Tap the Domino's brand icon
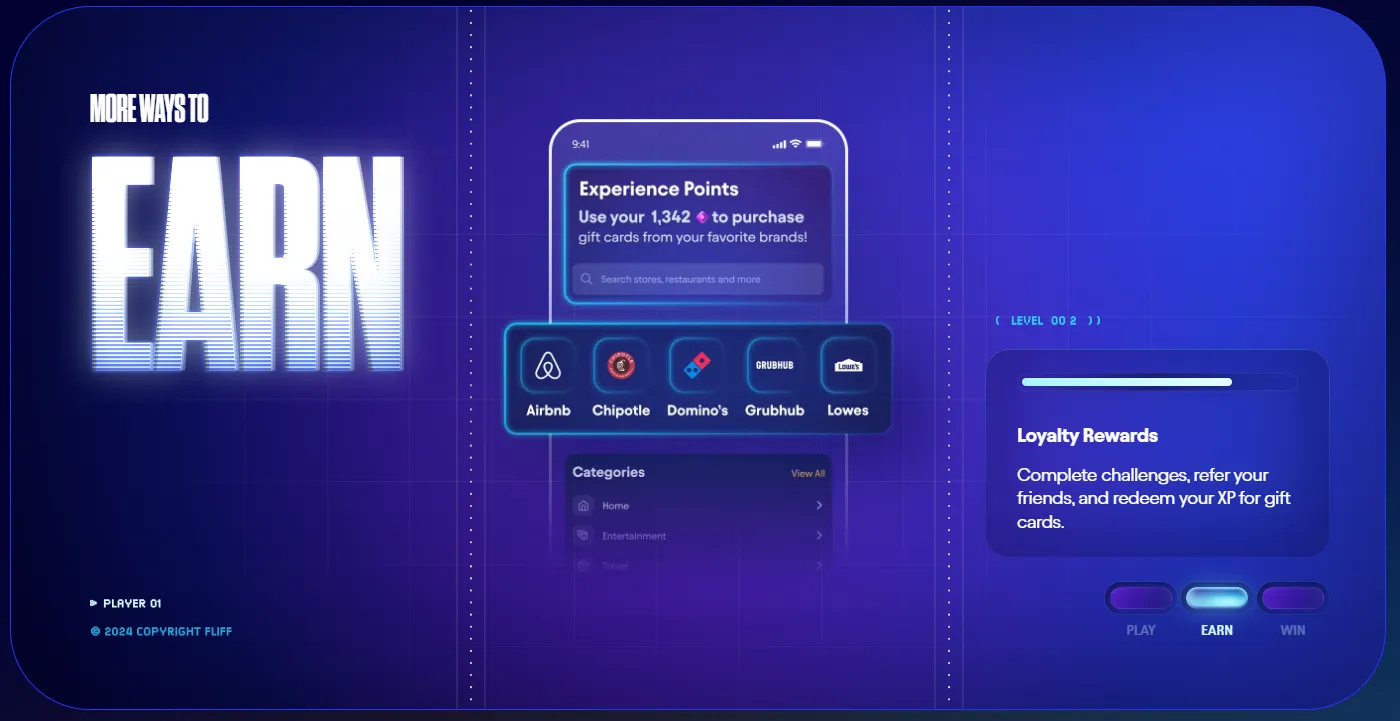The width and height of the screenshot is (1400, 721). [x=697, y=366]
